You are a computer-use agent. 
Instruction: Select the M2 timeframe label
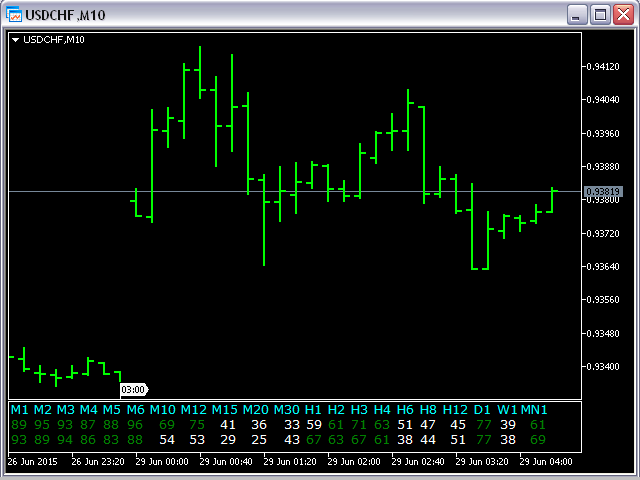click(42, 409)
